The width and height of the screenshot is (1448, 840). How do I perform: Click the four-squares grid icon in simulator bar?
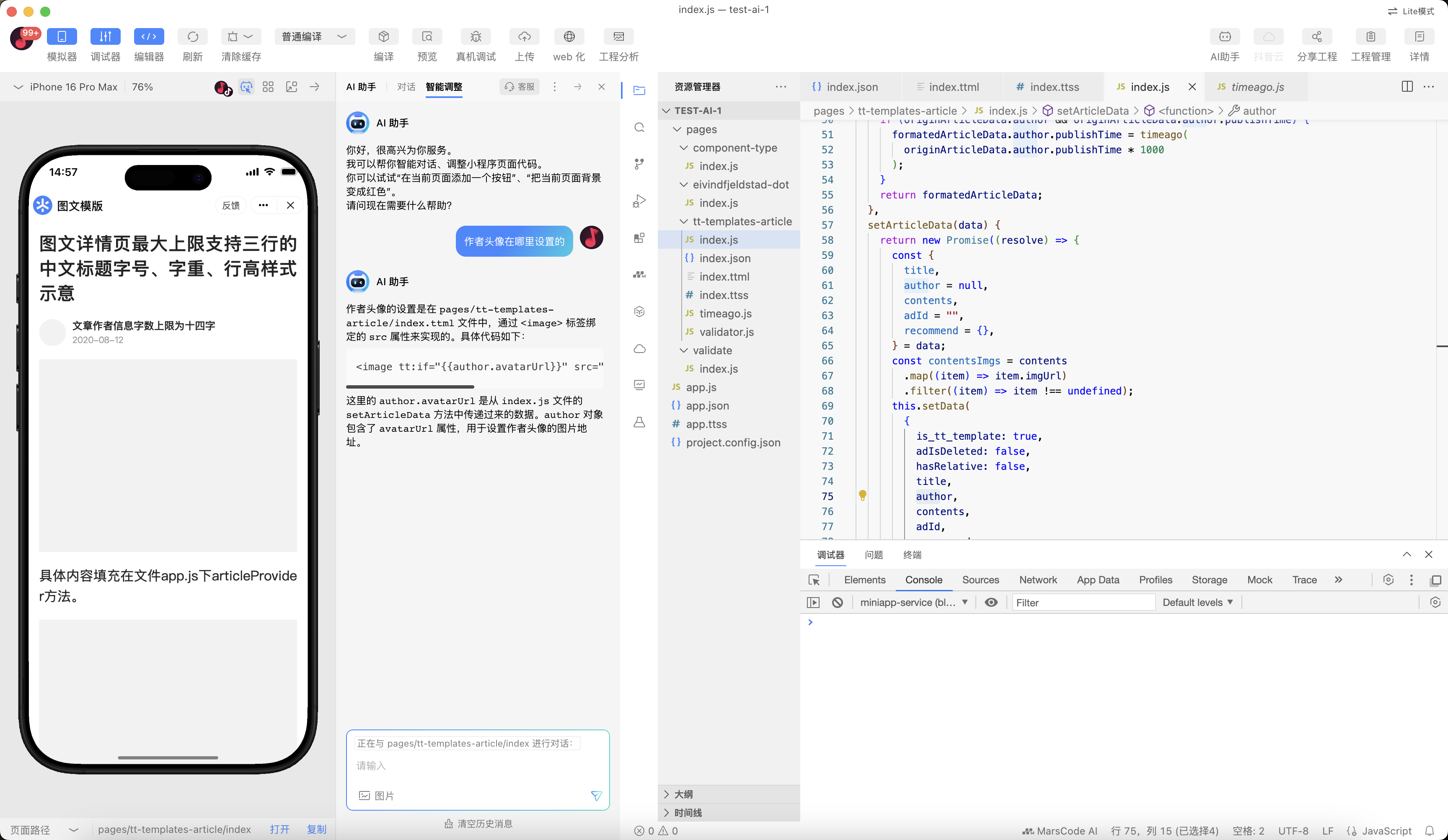[268, 87]
